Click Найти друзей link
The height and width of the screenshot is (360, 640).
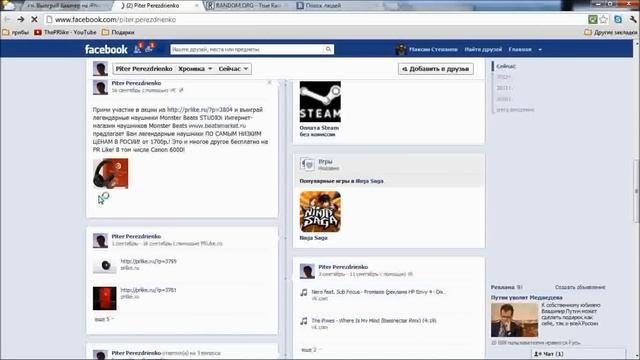(x=483, y=49)
